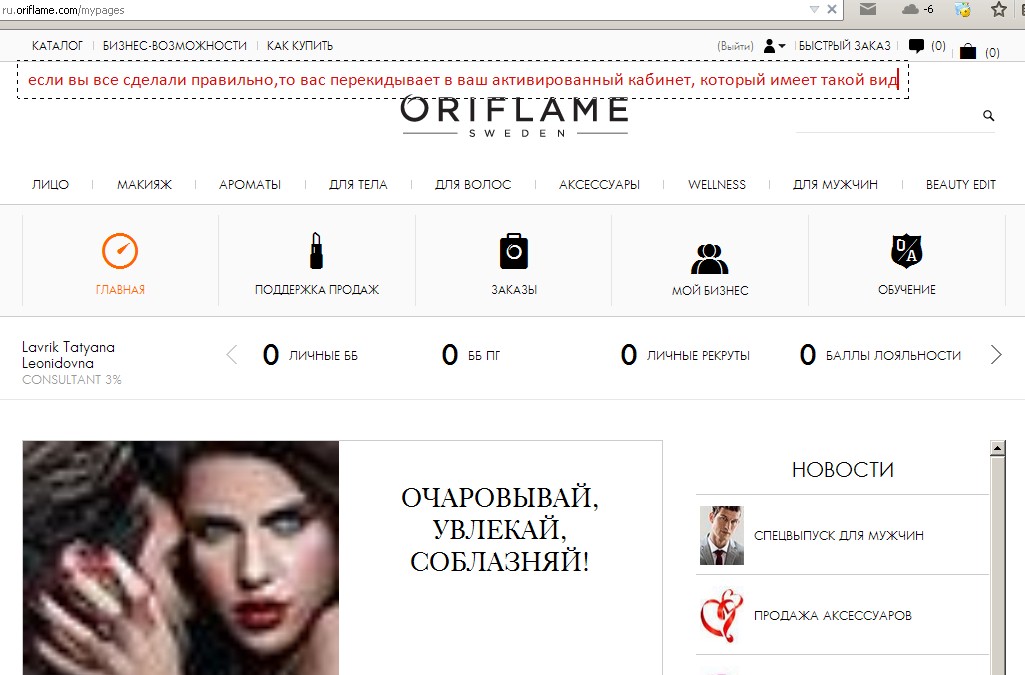Open the user account dropdown

coord(774,46)
